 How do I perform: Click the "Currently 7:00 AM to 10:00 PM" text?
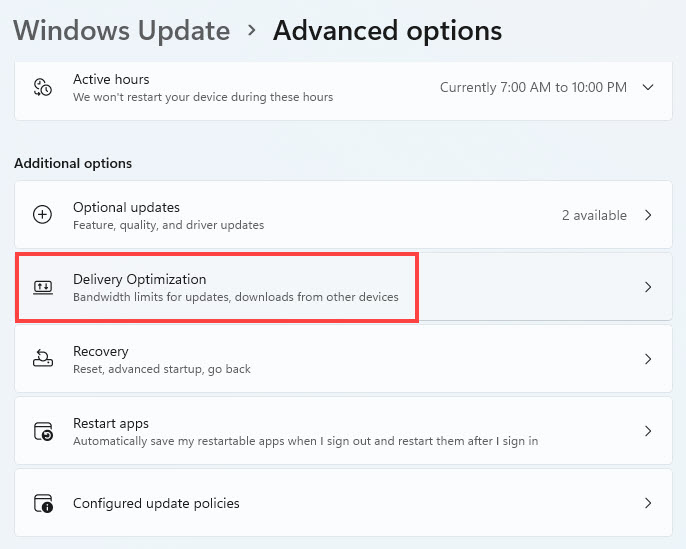(533, 87)
